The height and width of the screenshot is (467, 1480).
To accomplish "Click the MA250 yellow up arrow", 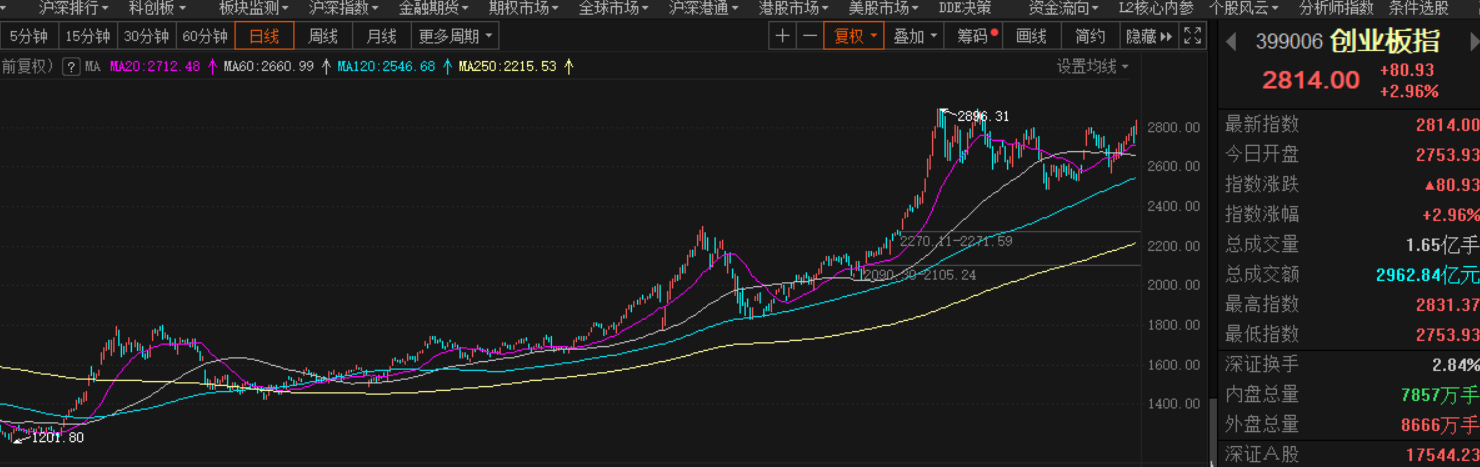I will (568, 67).
